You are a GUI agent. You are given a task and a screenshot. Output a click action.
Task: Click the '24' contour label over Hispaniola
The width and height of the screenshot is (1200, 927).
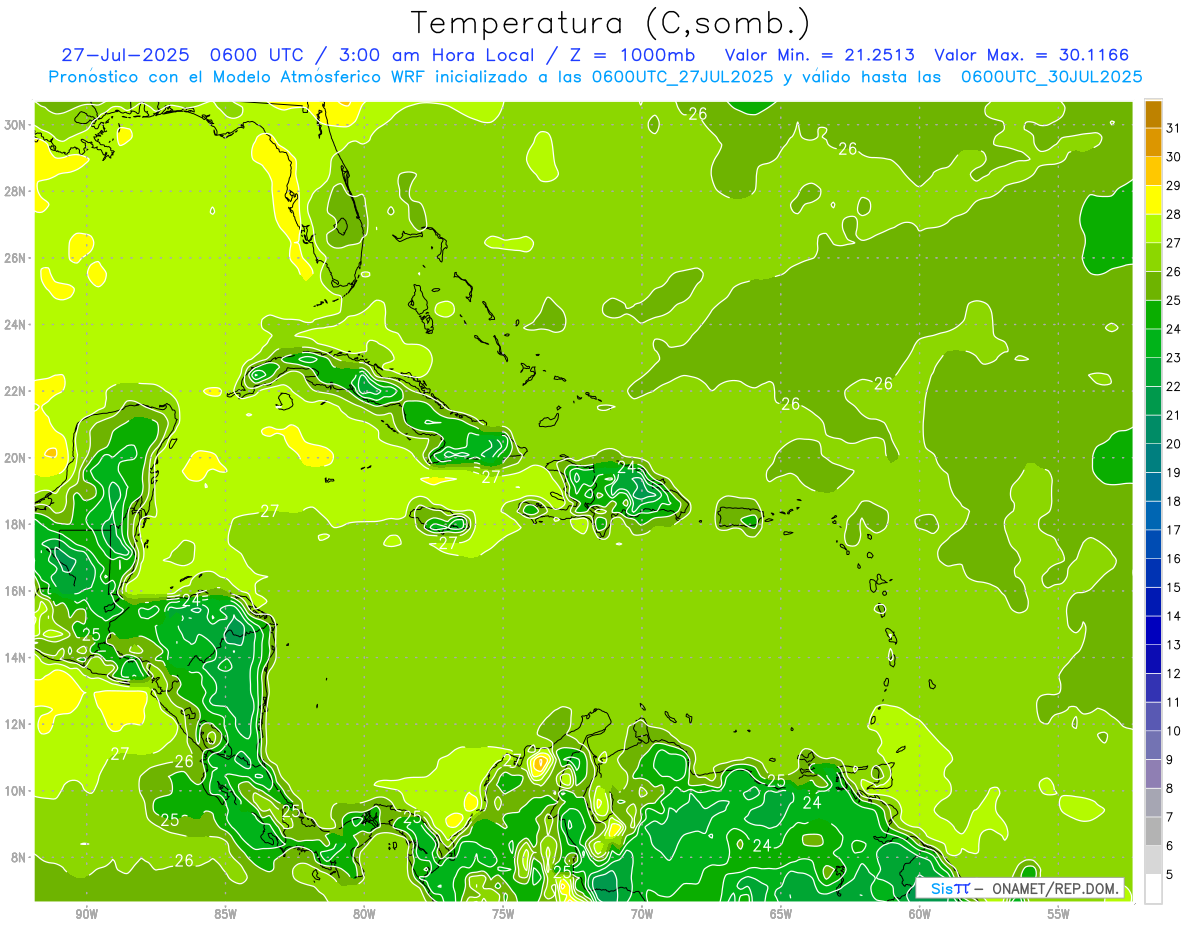point(627,467)
